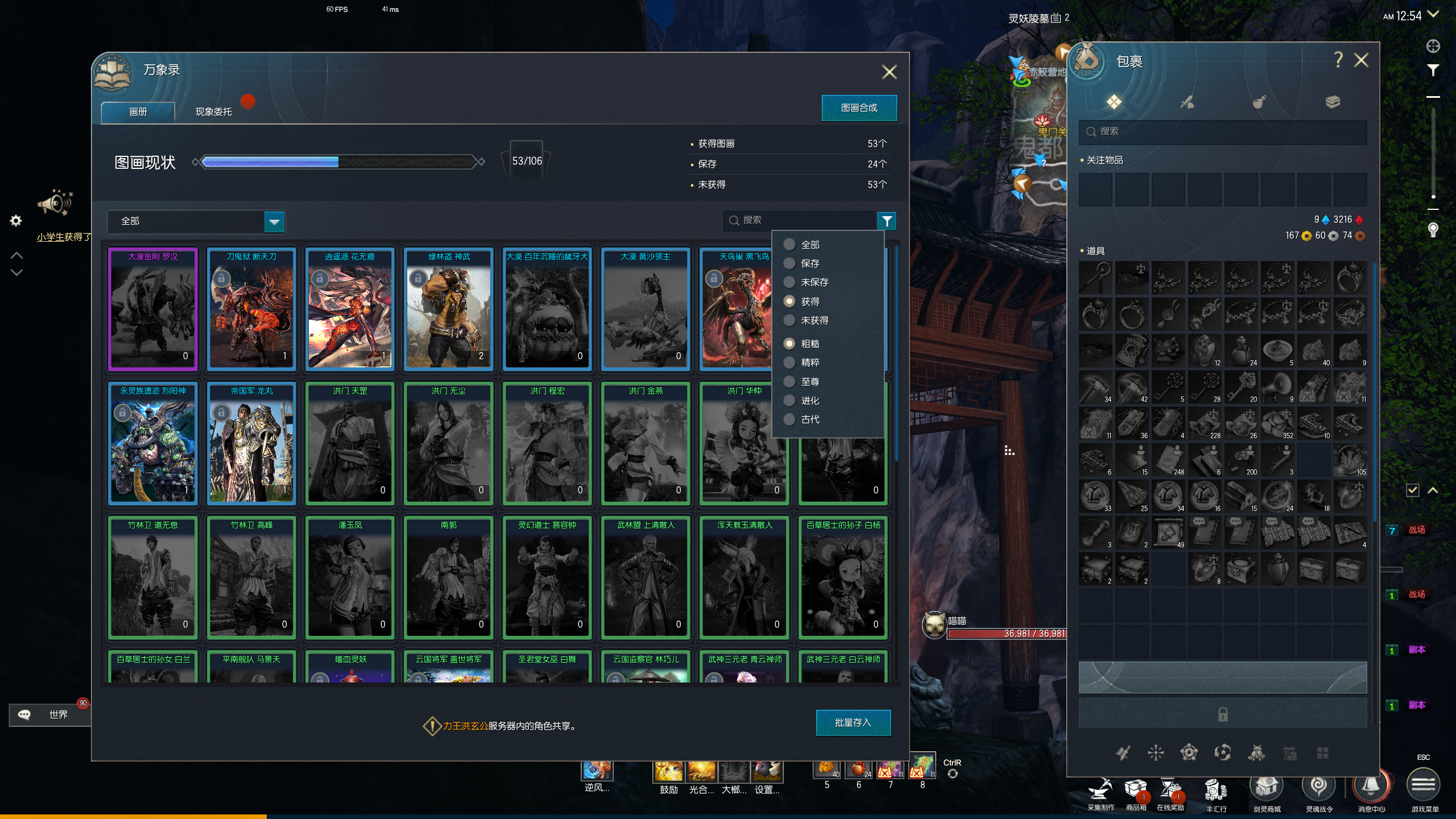This screenshot has height=819, width=1456.
Task: Click the inventory search field
Action: [x=1223, y=131]
